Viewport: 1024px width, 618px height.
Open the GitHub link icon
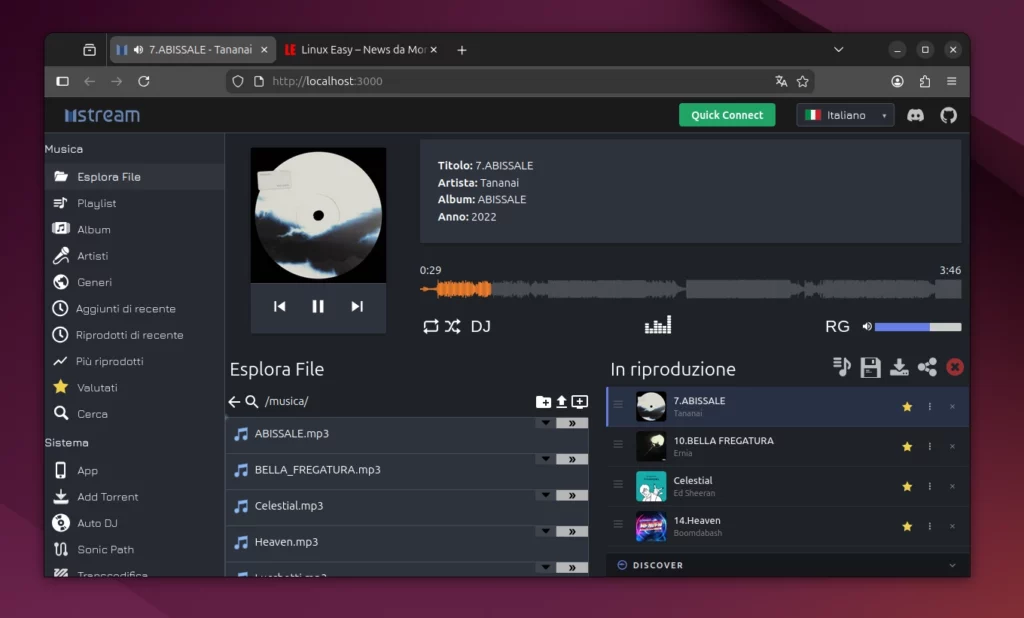click(x=948, y=115)
